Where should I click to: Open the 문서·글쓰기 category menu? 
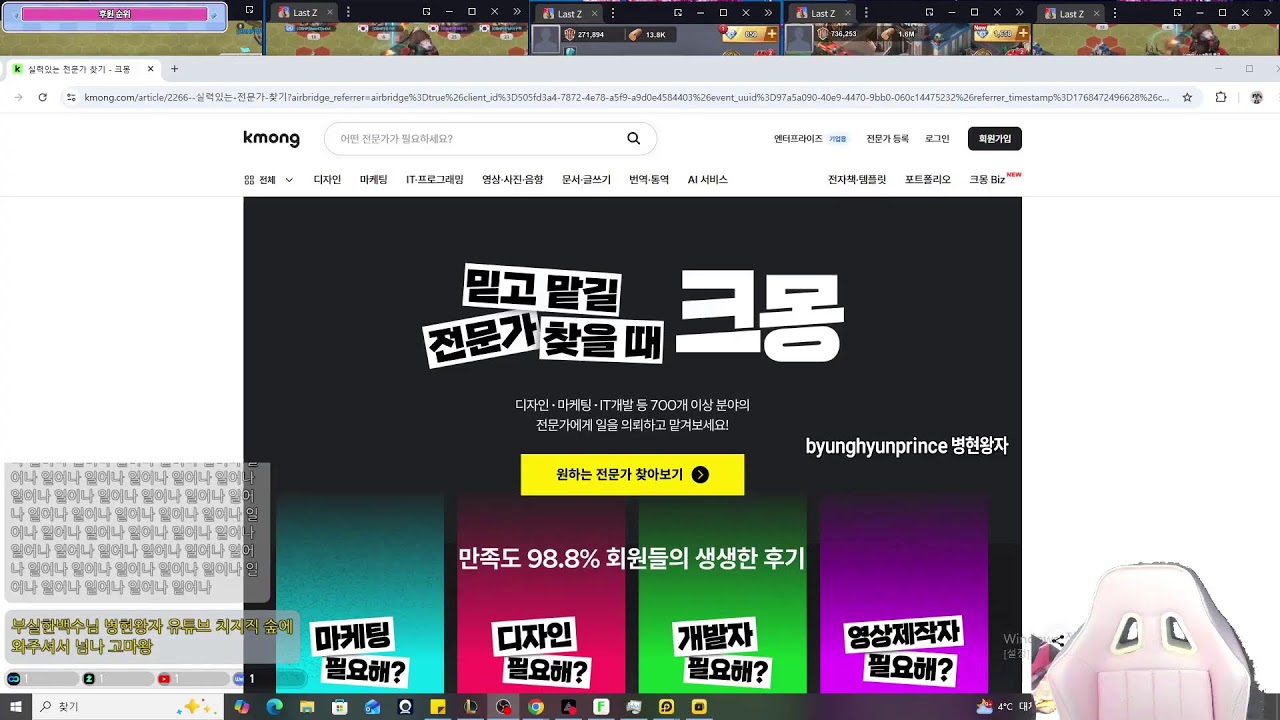586,180
